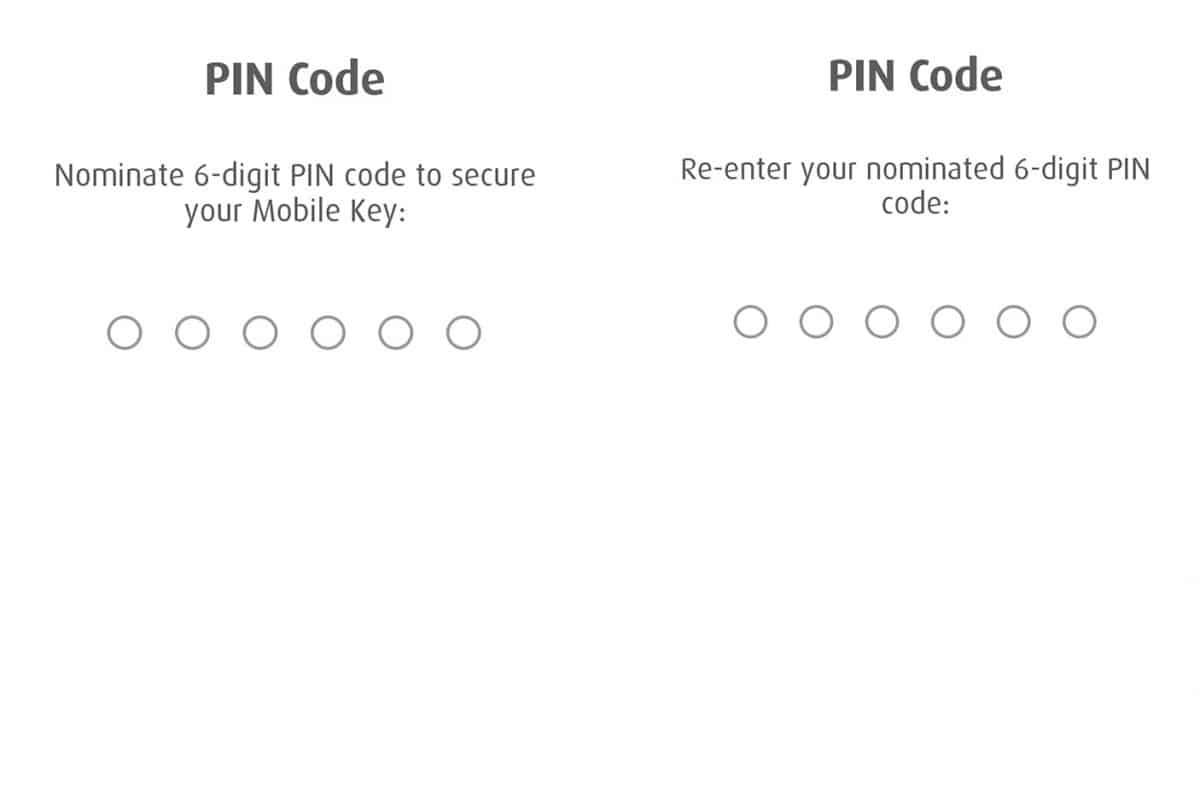Click the right PIN Code heading
The height and width of the screenshot is (800, 1200).
(x=915, y=76)
